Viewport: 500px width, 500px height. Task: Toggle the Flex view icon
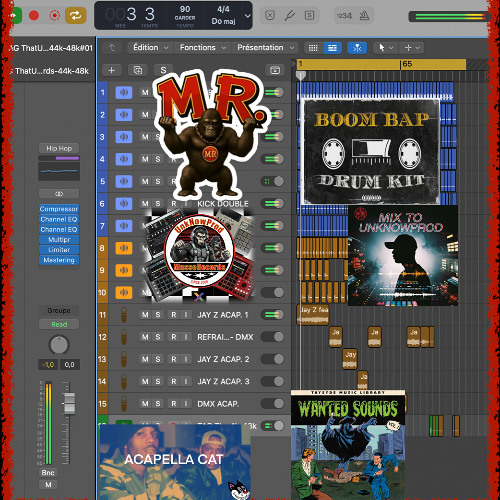357,48
